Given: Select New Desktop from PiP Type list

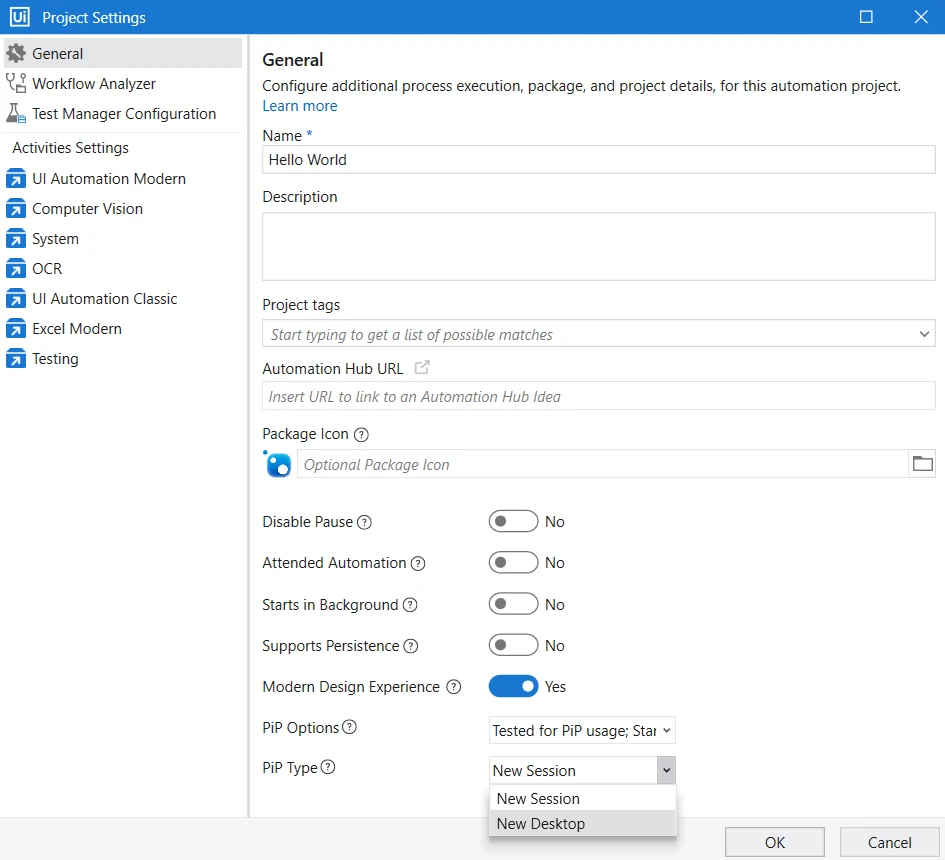Looking at the screenshot, I should pos(583,823).
